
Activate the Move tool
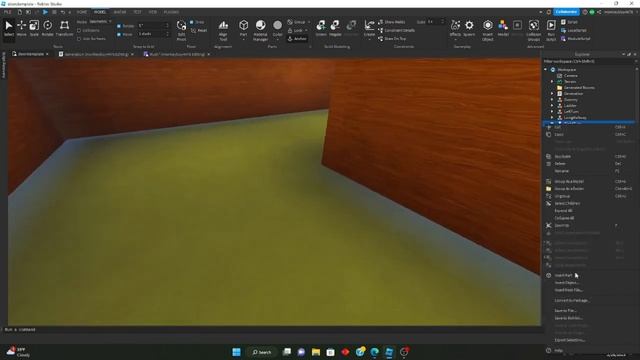22,29
